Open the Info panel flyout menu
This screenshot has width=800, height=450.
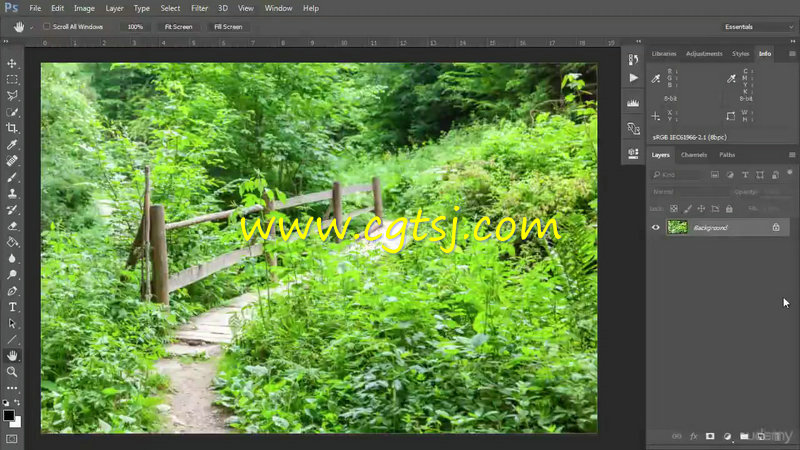[x=792, y=54]
